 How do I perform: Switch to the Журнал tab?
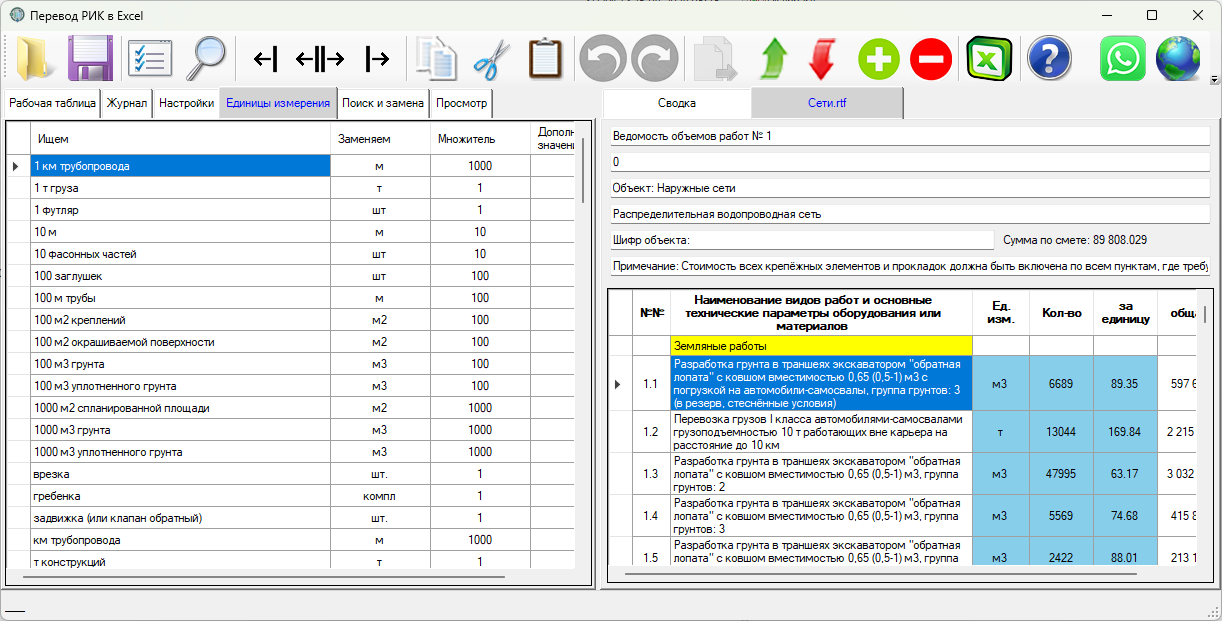[x=127, y=103]
